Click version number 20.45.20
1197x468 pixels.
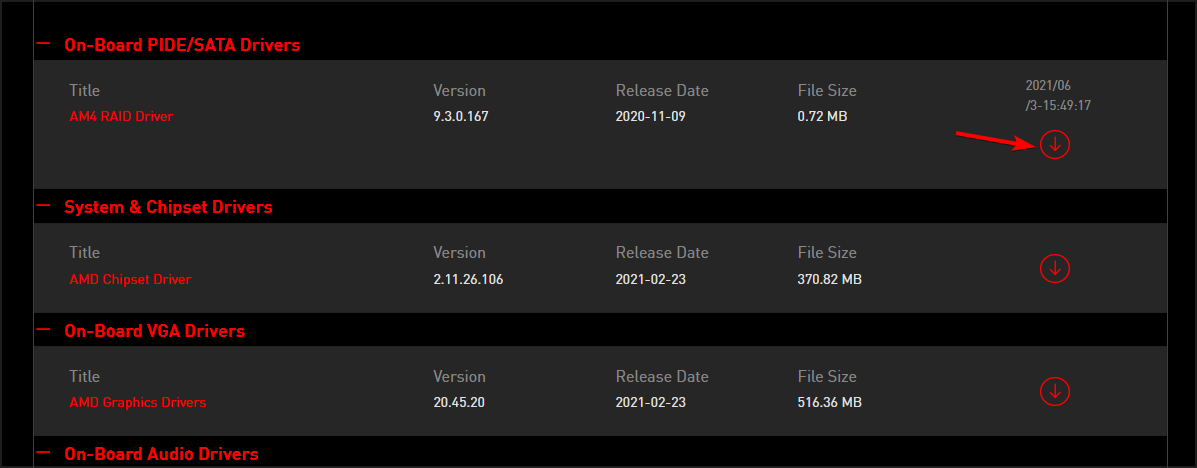pyautogui.click(x=461, y=402)
